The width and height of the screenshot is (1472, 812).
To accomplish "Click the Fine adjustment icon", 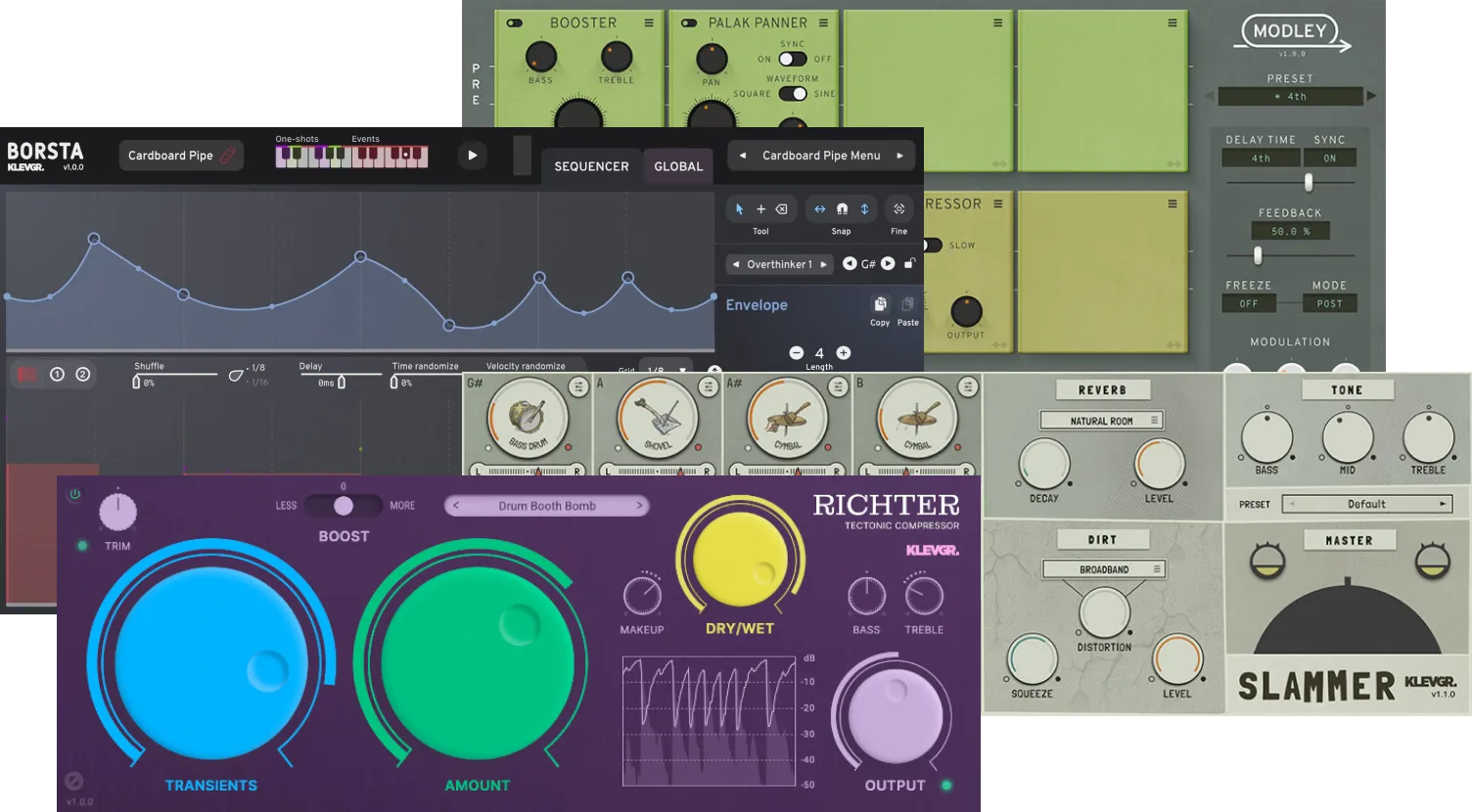I will coord(898,209).
